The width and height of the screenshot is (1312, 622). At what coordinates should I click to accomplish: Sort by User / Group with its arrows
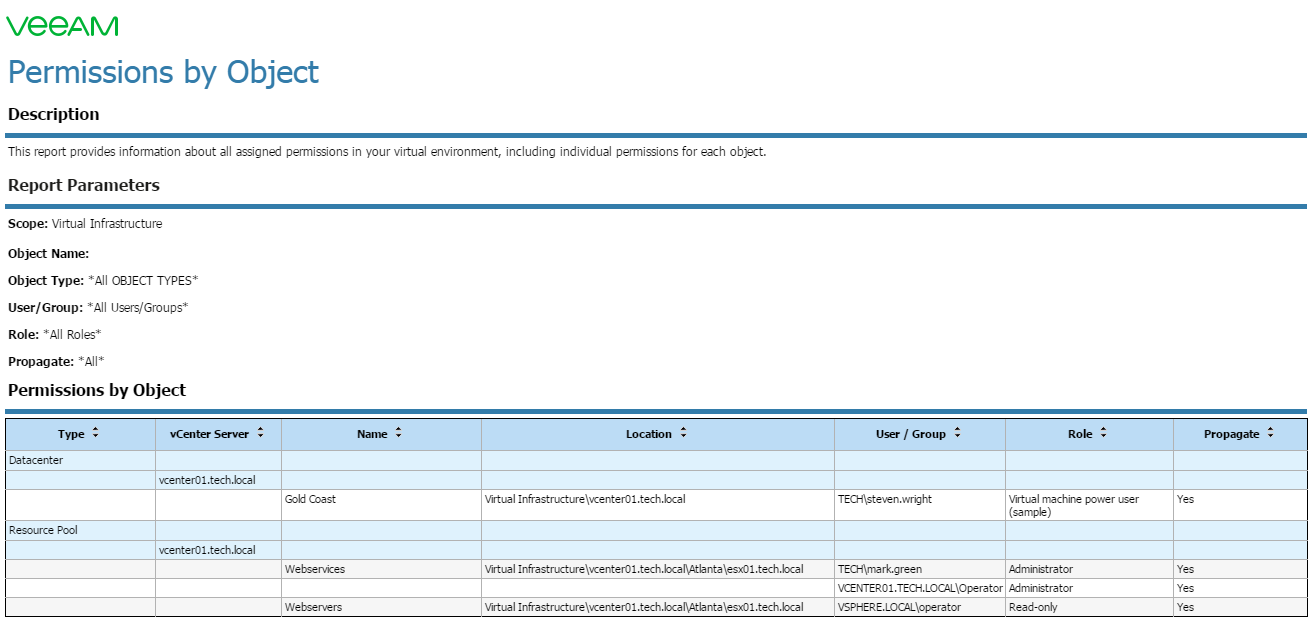pyautogui.click(x=957, y=433)
